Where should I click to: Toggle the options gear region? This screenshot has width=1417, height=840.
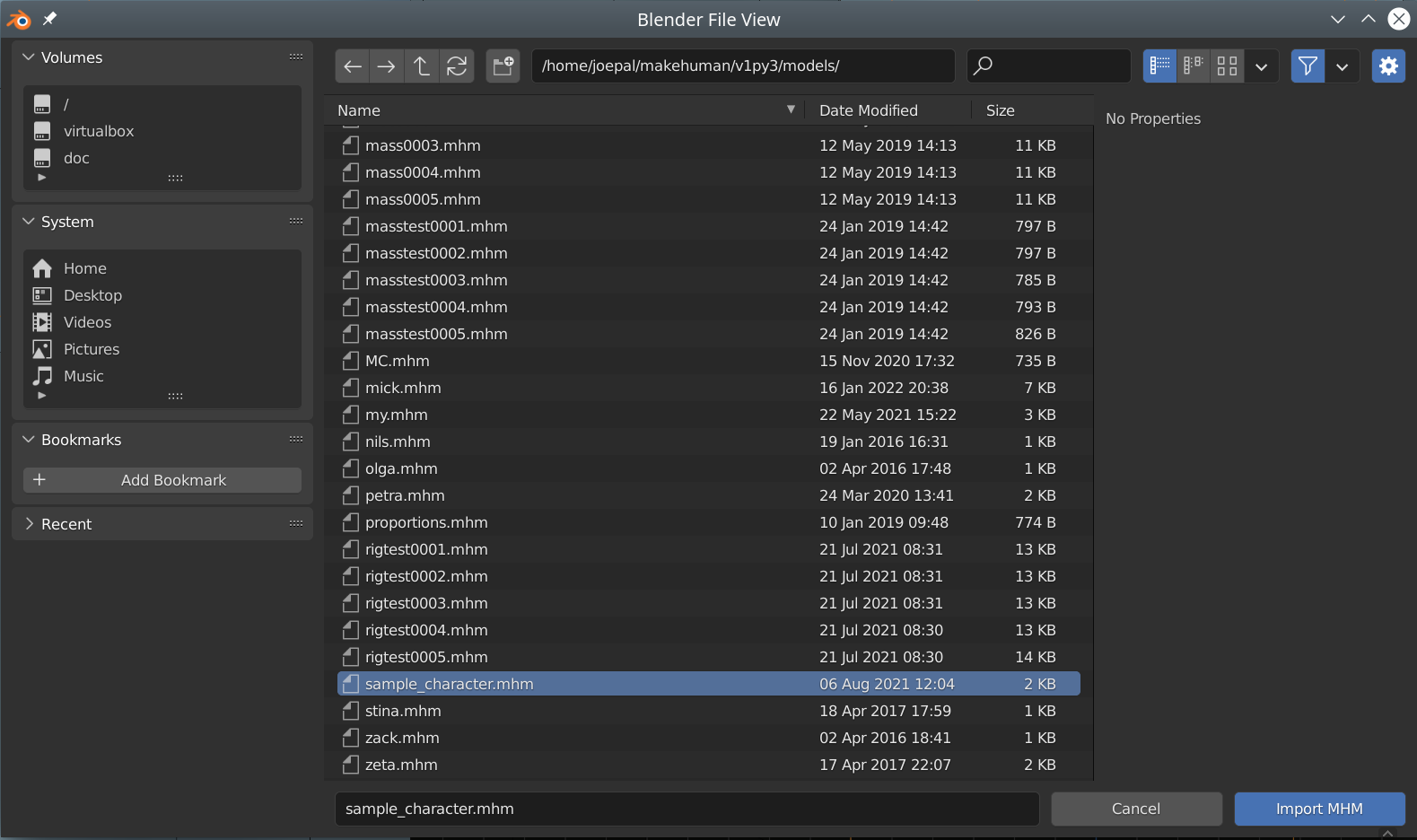coord(1388,66)
